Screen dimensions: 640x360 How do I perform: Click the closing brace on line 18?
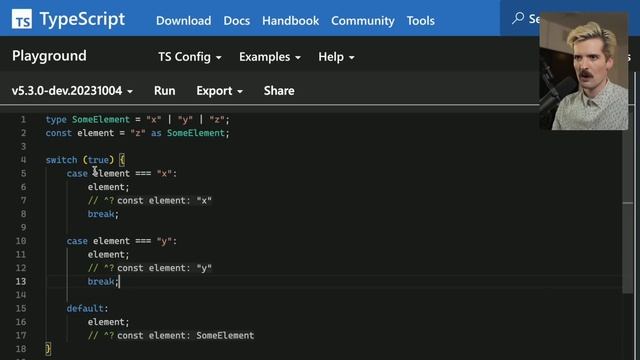click(48, 349)
